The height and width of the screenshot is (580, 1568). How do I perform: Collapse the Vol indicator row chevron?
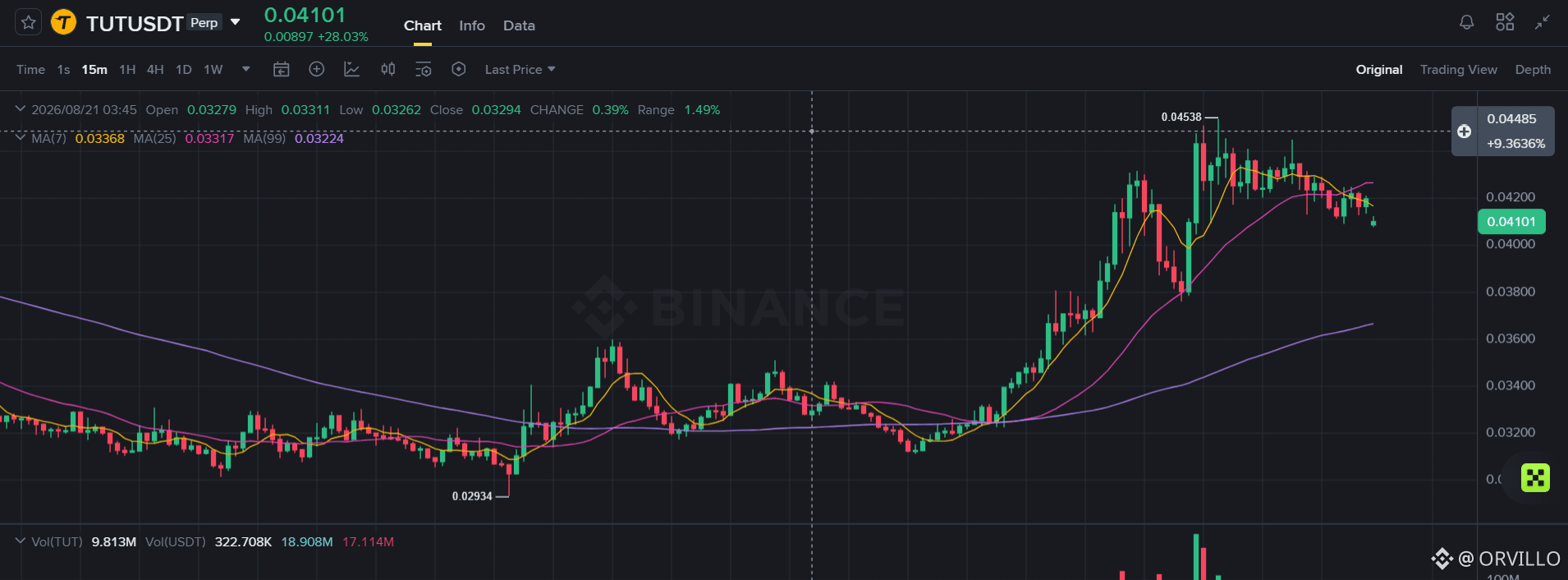pyautogui.click(x=21, y=541)
